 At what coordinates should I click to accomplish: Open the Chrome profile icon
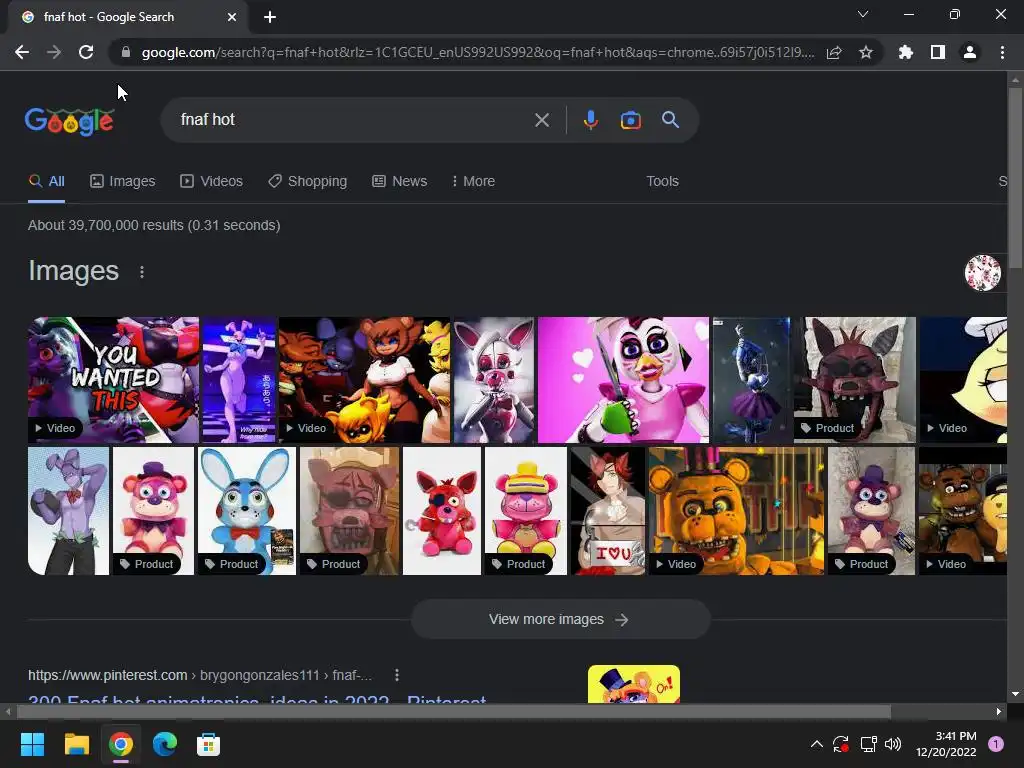pyautogui.click(x=970, y=52)
